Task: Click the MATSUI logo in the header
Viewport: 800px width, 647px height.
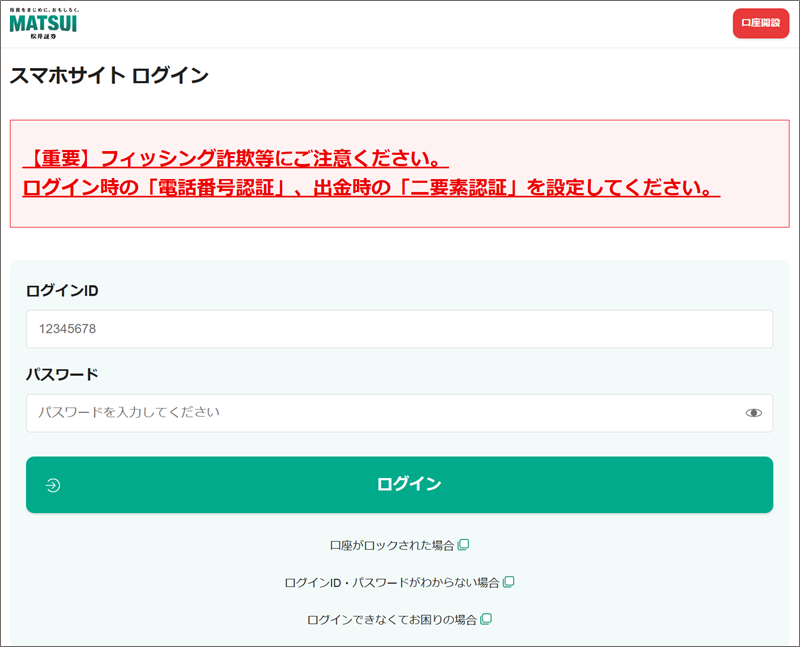Action: coord(43,23)
